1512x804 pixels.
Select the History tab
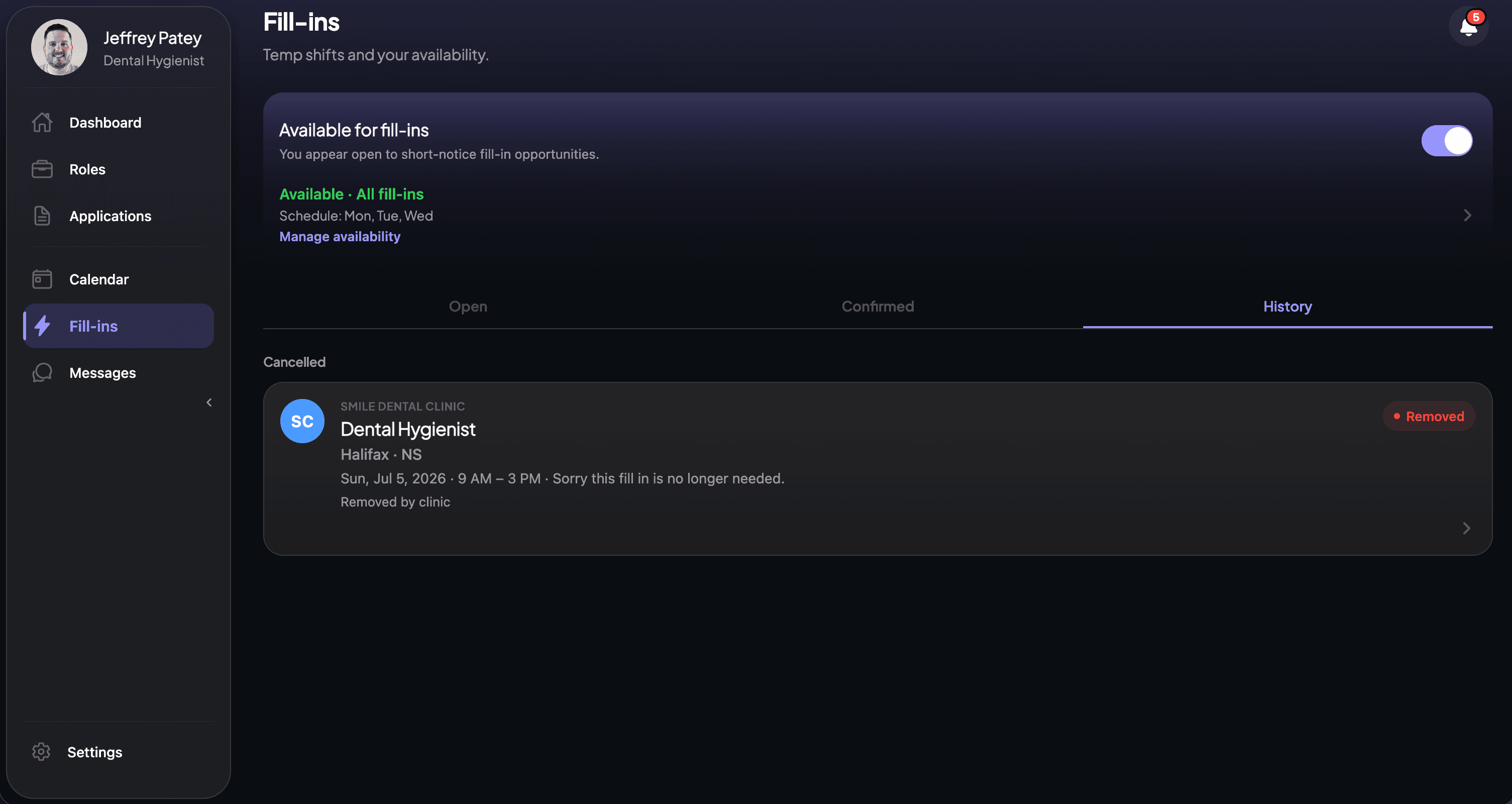tap(1287, 306)
